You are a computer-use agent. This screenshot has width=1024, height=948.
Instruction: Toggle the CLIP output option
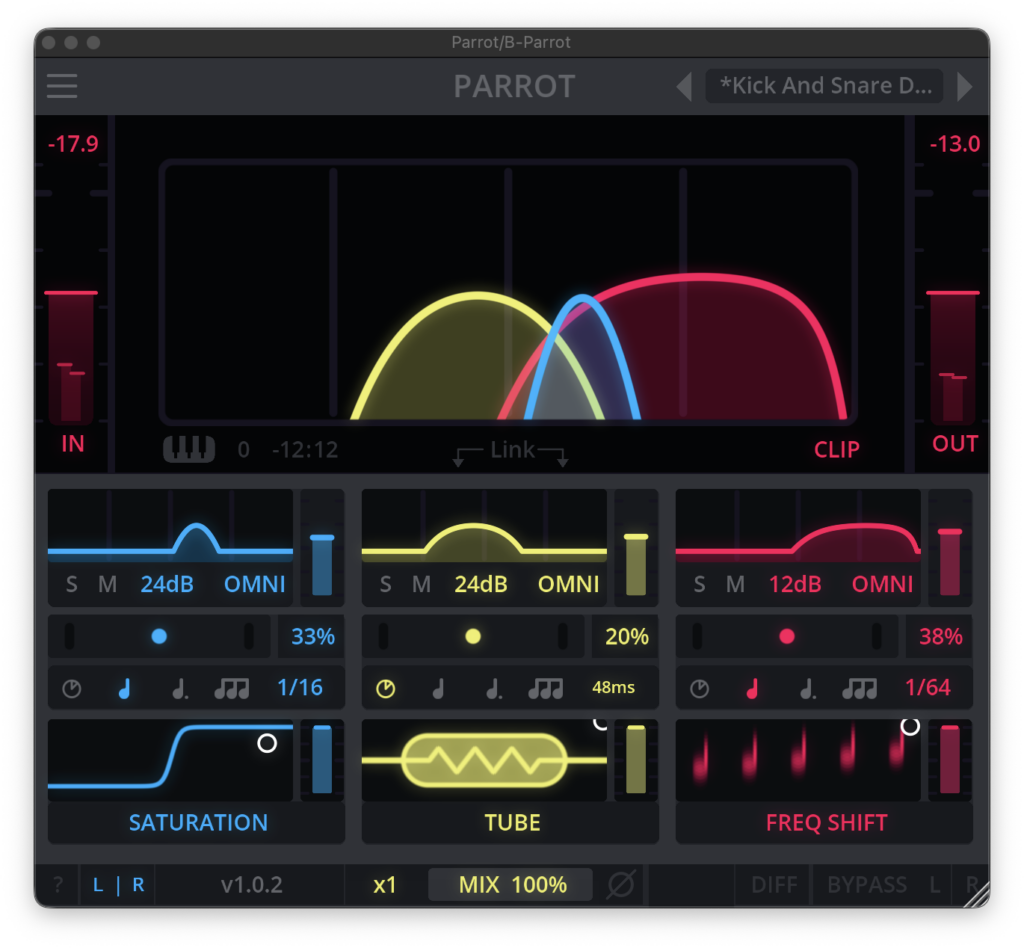tap(837, 449)
